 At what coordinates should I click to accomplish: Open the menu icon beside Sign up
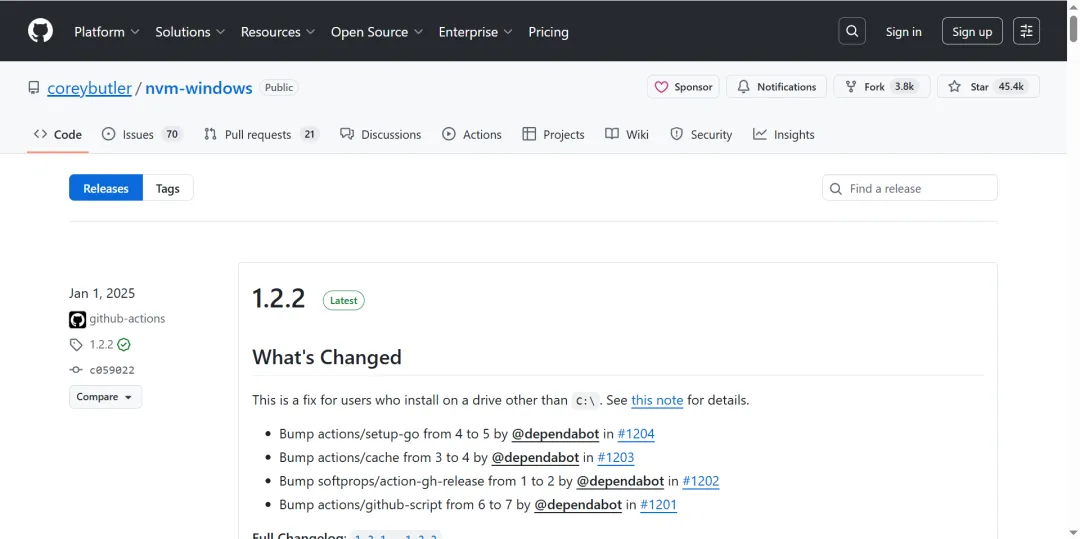[x=1026, y=31]
